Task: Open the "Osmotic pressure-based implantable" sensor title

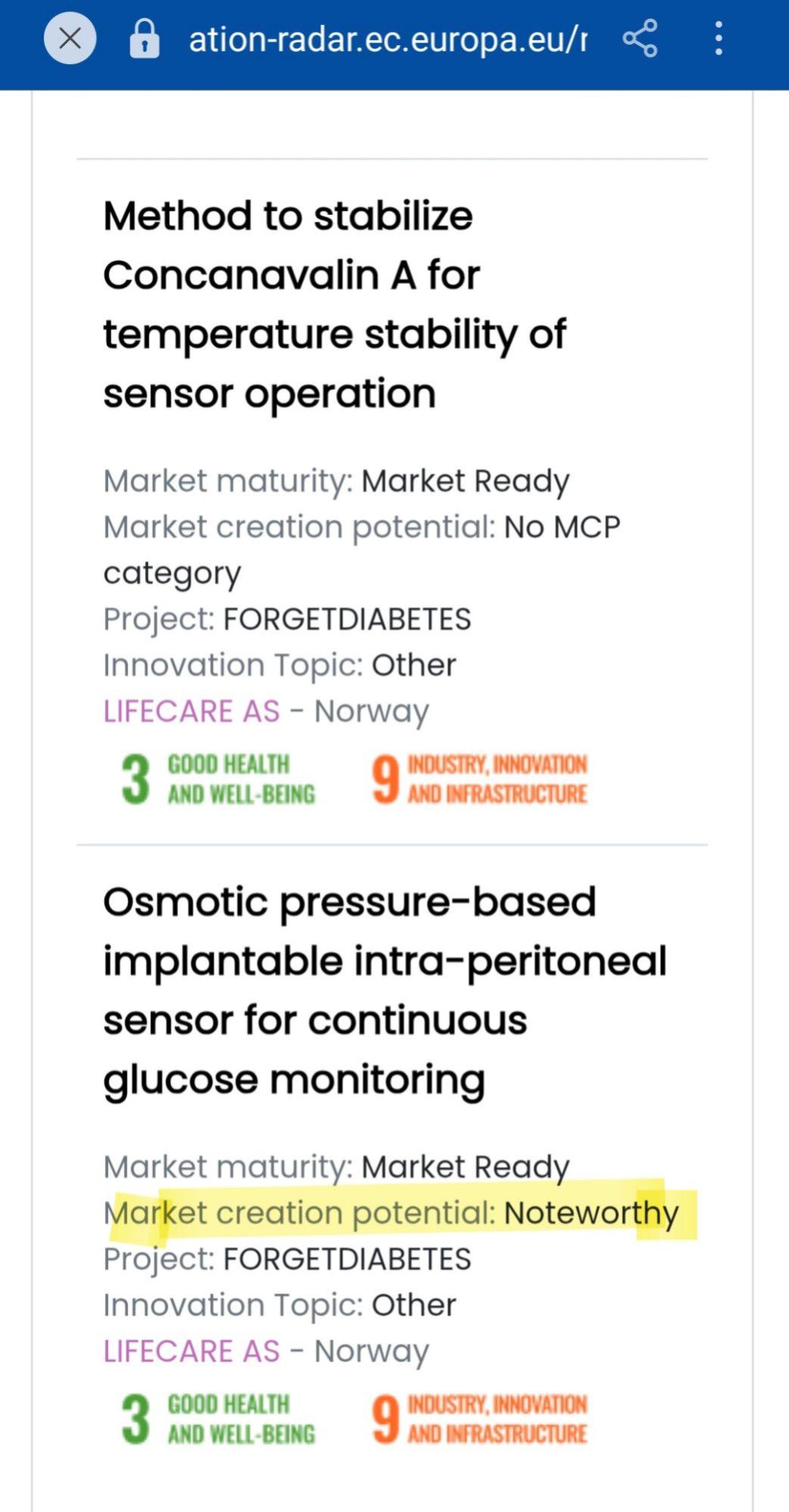Action: pyautogui.click(x=385, y=990)
